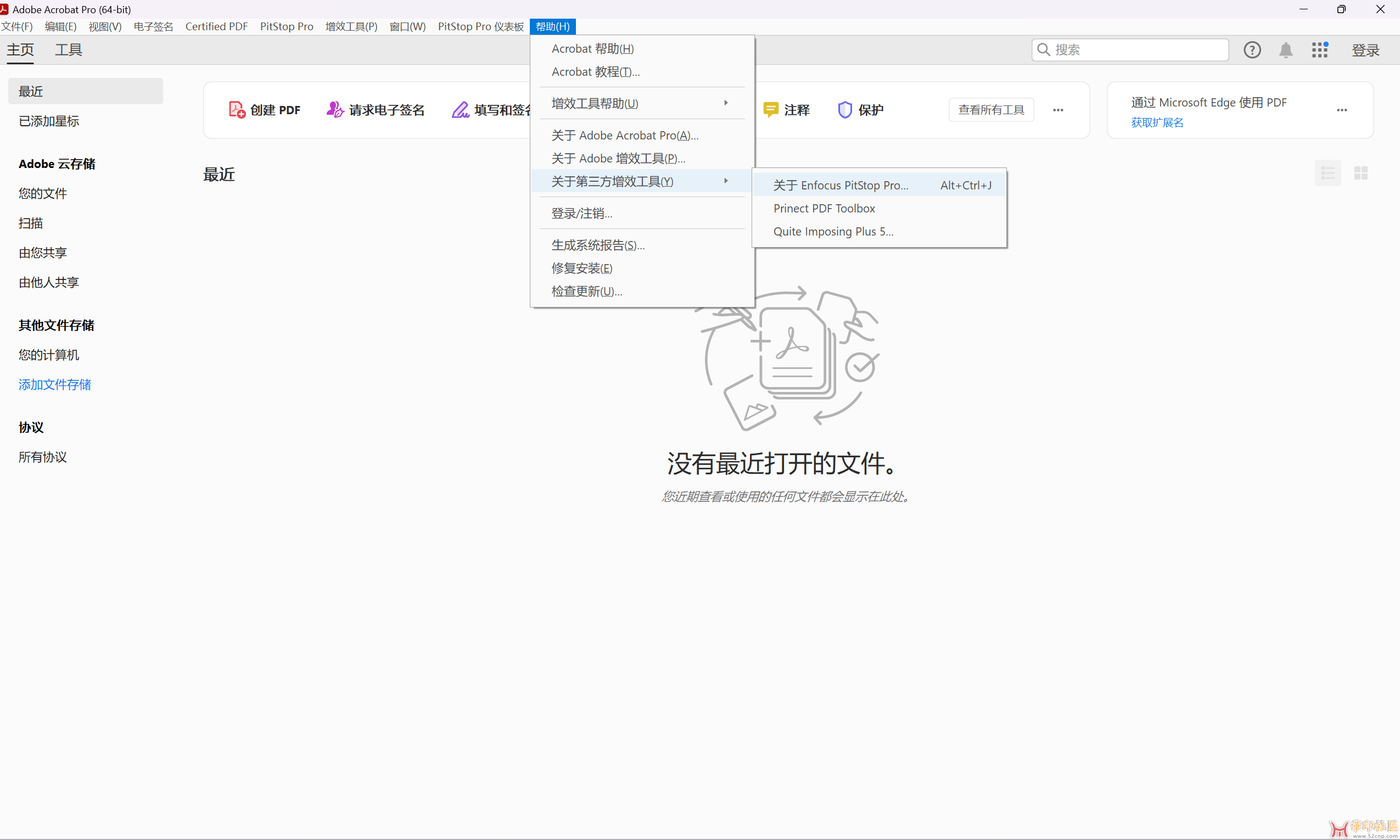Click the yellow Comment (注释) icon
This screenshot has width=1400, height=840.
[x=770, y=110]
